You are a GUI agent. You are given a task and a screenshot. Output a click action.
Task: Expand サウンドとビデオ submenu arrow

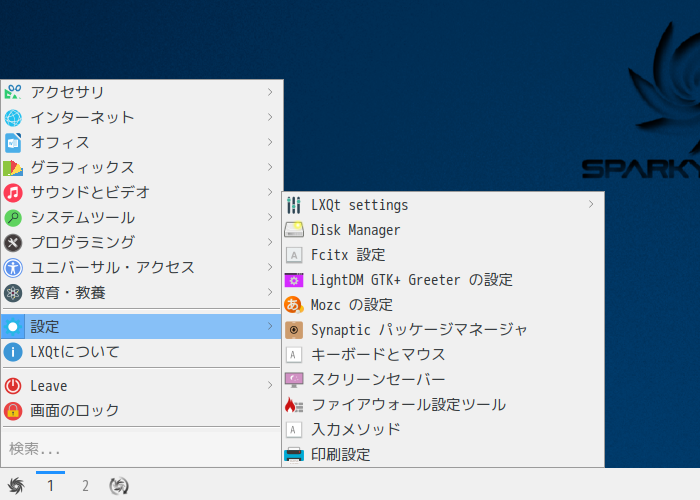point(270,192)
